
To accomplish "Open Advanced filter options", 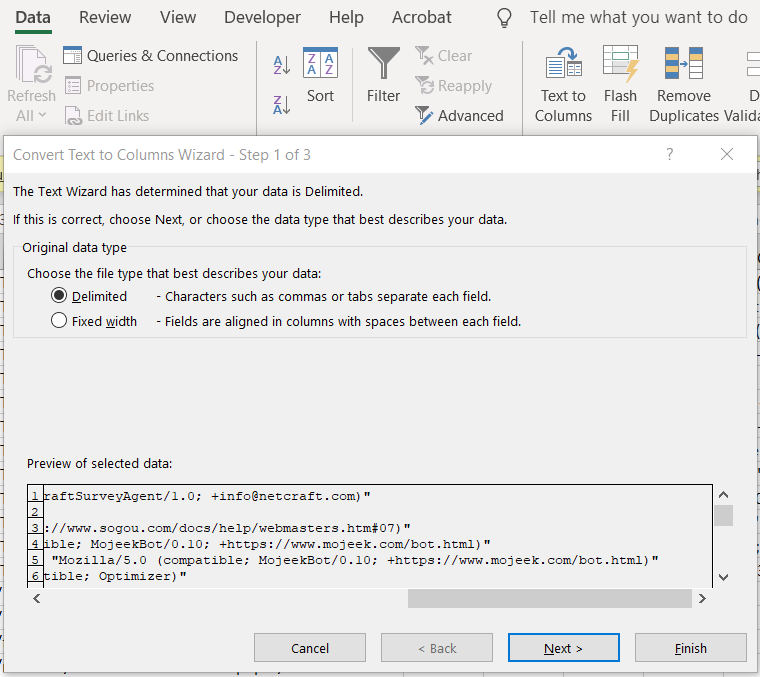I will pyautogui.click(x=459, y=116).
